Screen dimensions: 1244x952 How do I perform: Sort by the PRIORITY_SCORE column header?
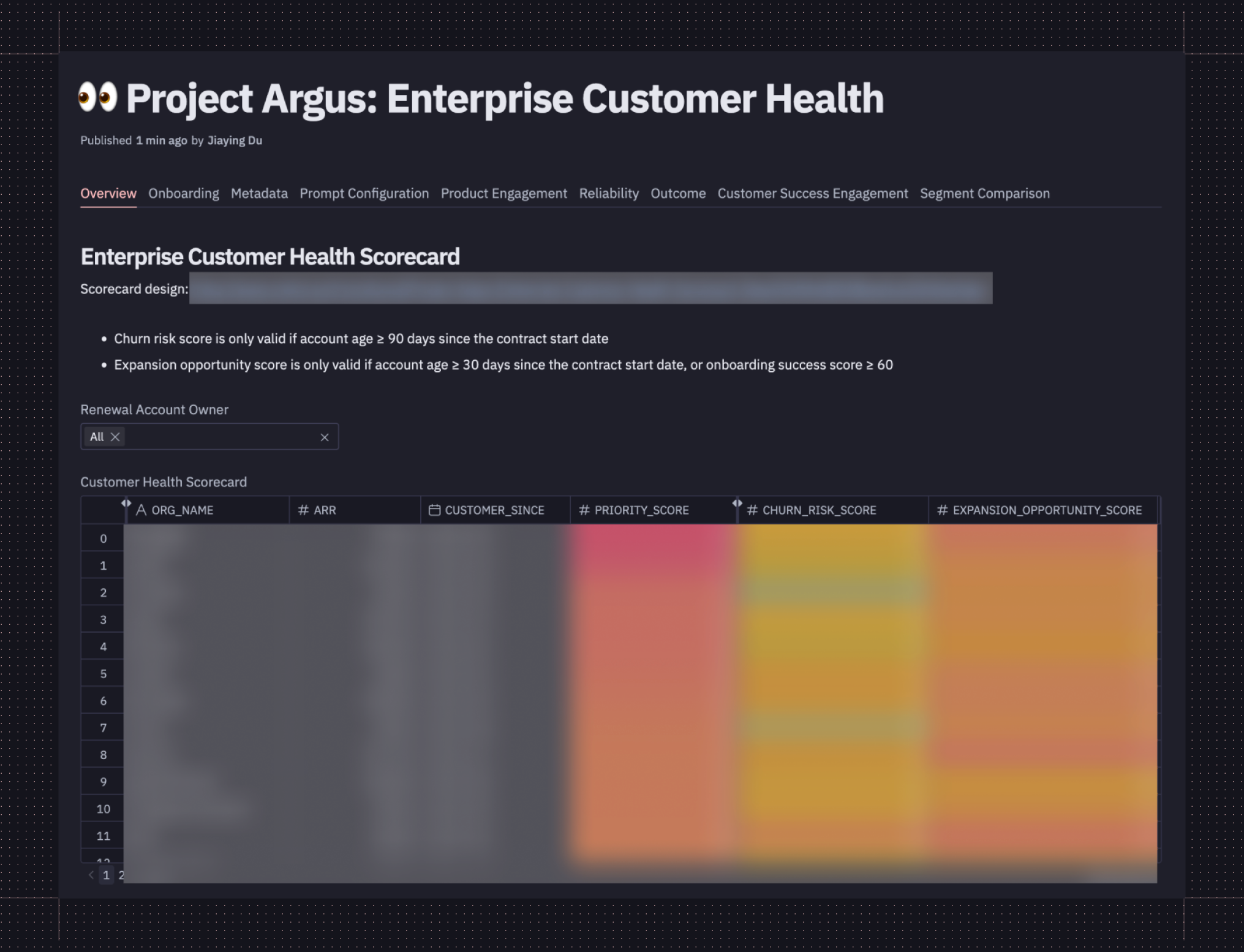tap(641, 510)
